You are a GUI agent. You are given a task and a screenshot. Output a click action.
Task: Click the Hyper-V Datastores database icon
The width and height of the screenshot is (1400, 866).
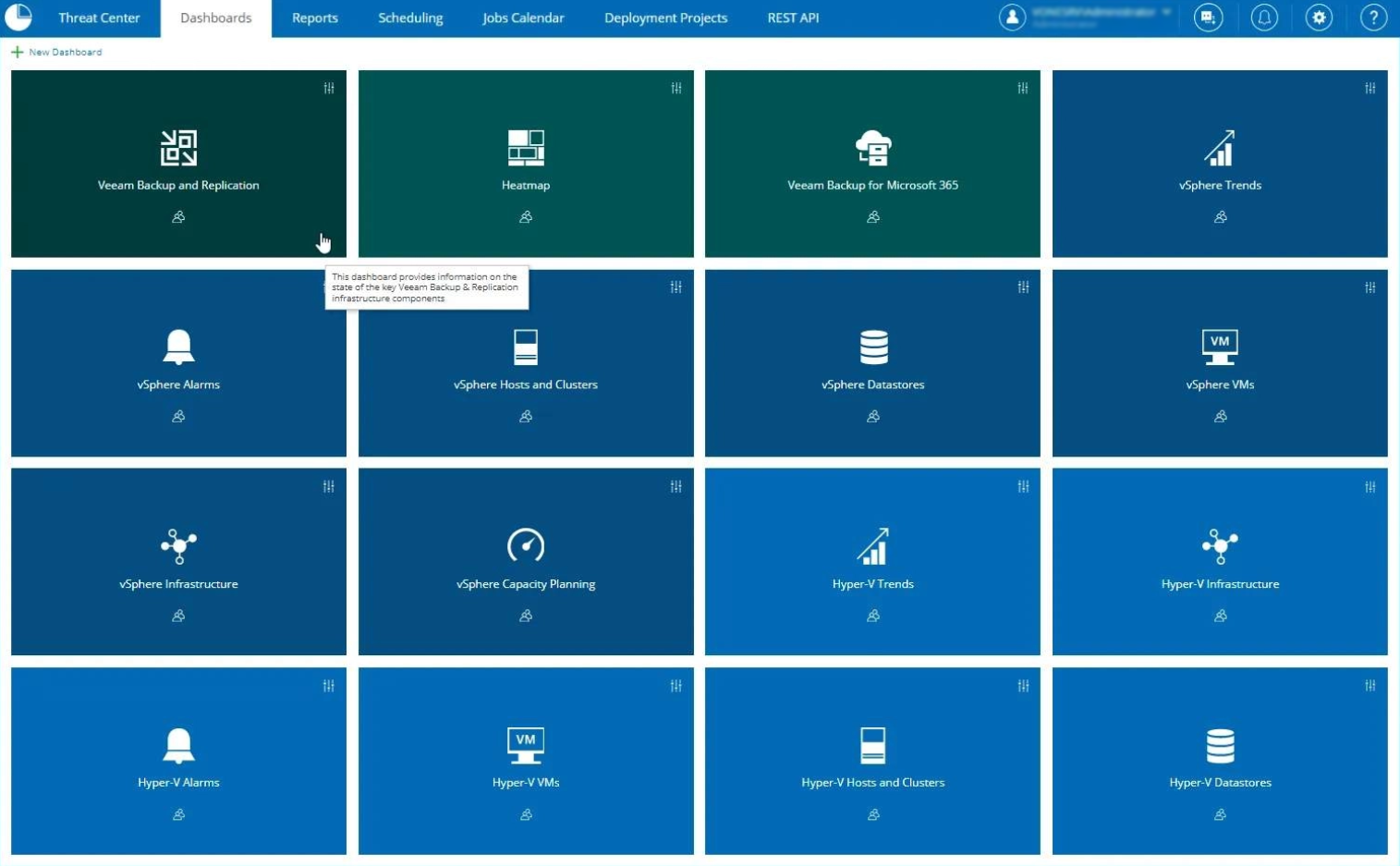(x=1220, y=745)
